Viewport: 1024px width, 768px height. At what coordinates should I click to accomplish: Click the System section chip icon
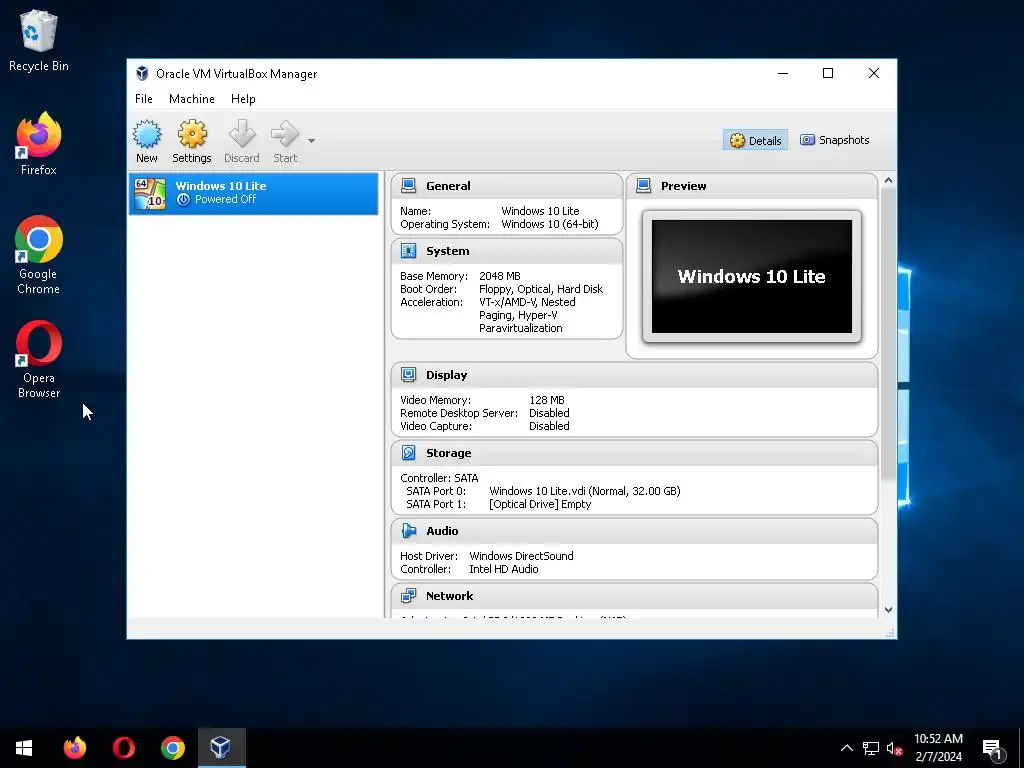pyautogui.click(x=409, y=251)
